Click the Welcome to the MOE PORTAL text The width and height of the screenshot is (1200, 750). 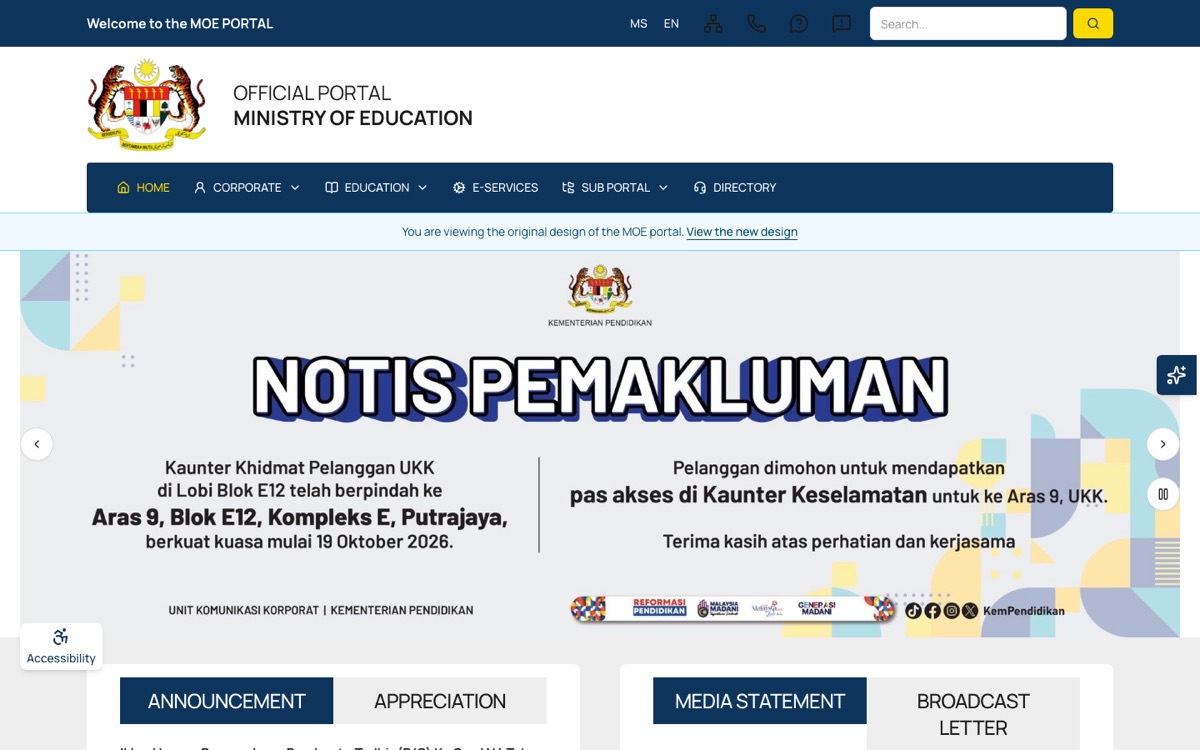click(x=180, y=23)
